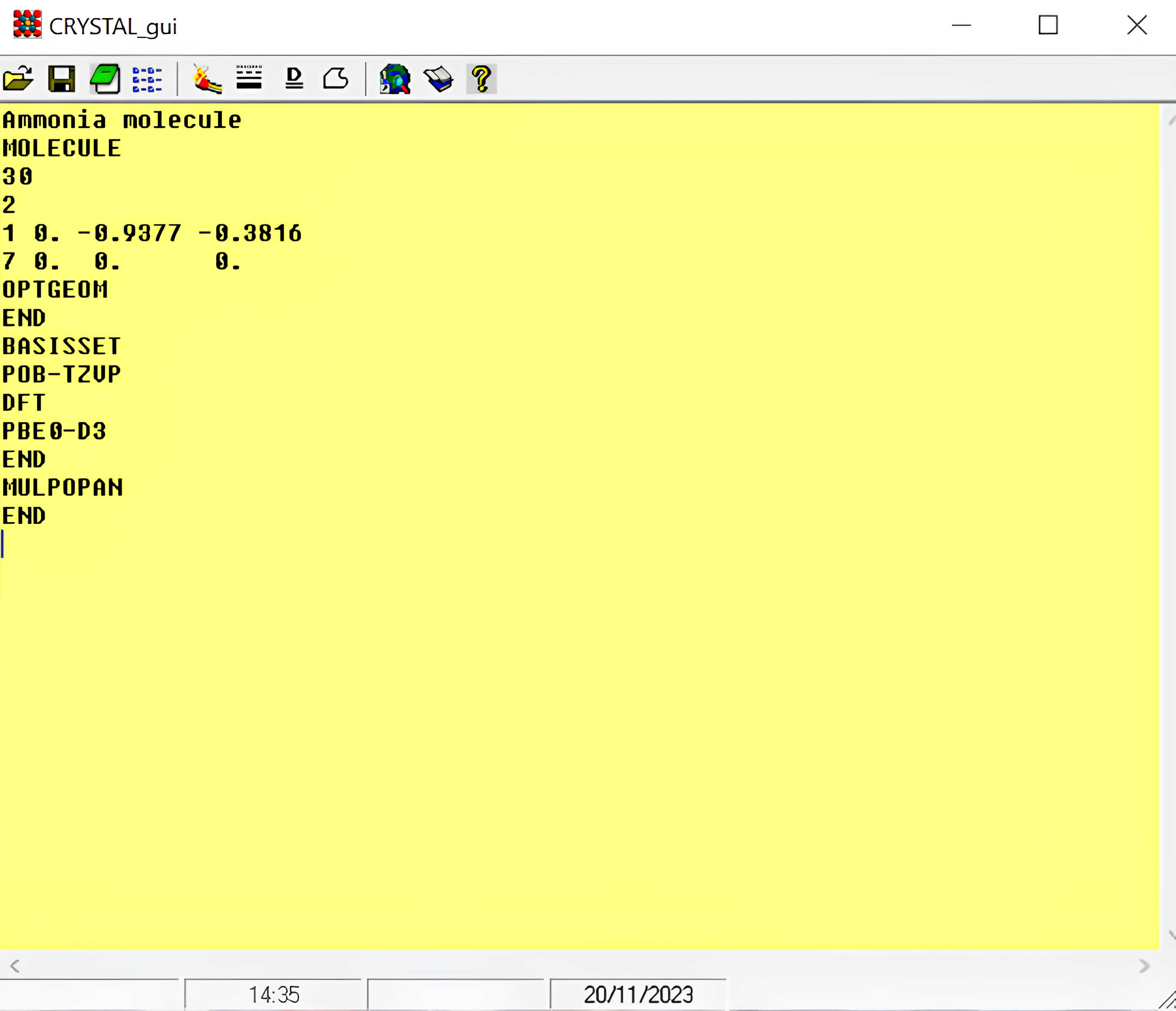1176x1011 pixels.
Task: Open the manual book icon
Action: [x=438, y=79]
